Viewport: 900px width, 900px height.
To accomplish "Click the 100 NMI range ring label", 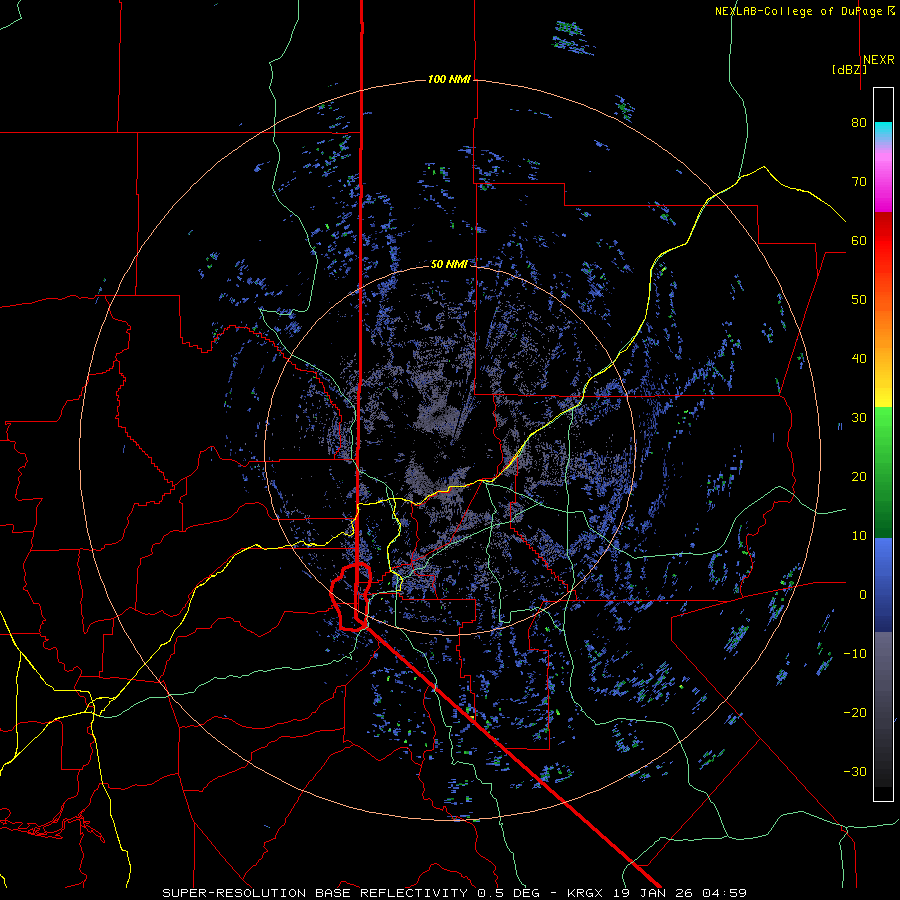I will (449, 79).
